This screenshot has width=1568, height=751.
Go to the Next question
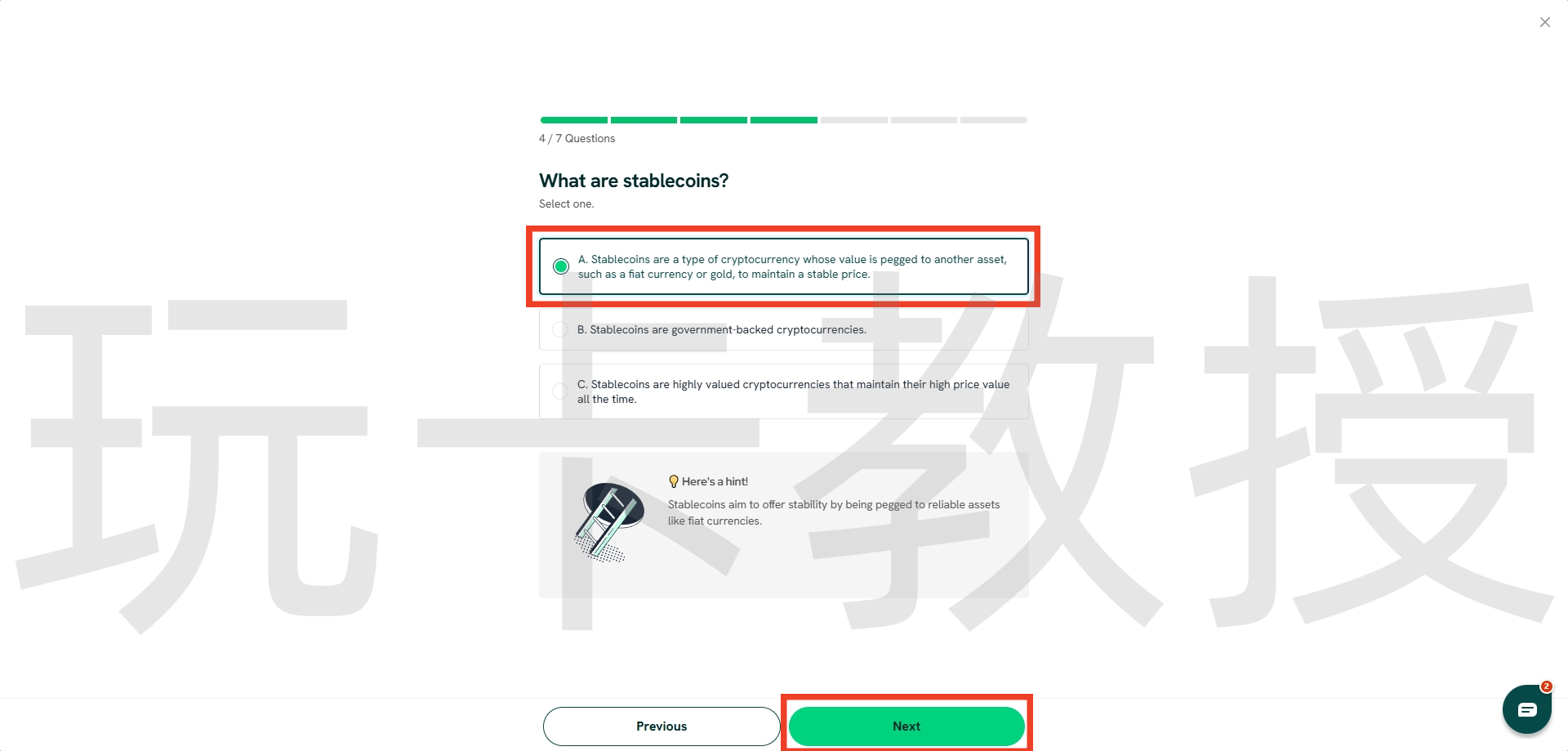tap(906, 726)
